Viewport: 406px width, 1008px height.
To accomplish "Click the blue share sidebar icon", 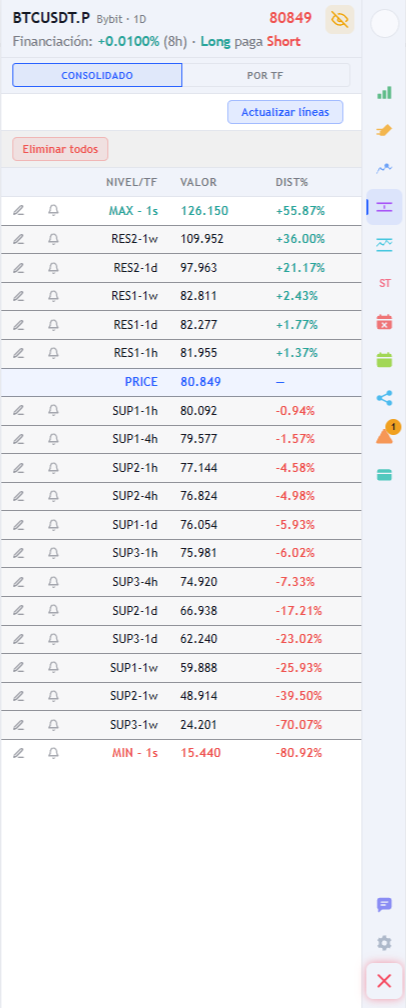I will point(384,398).
